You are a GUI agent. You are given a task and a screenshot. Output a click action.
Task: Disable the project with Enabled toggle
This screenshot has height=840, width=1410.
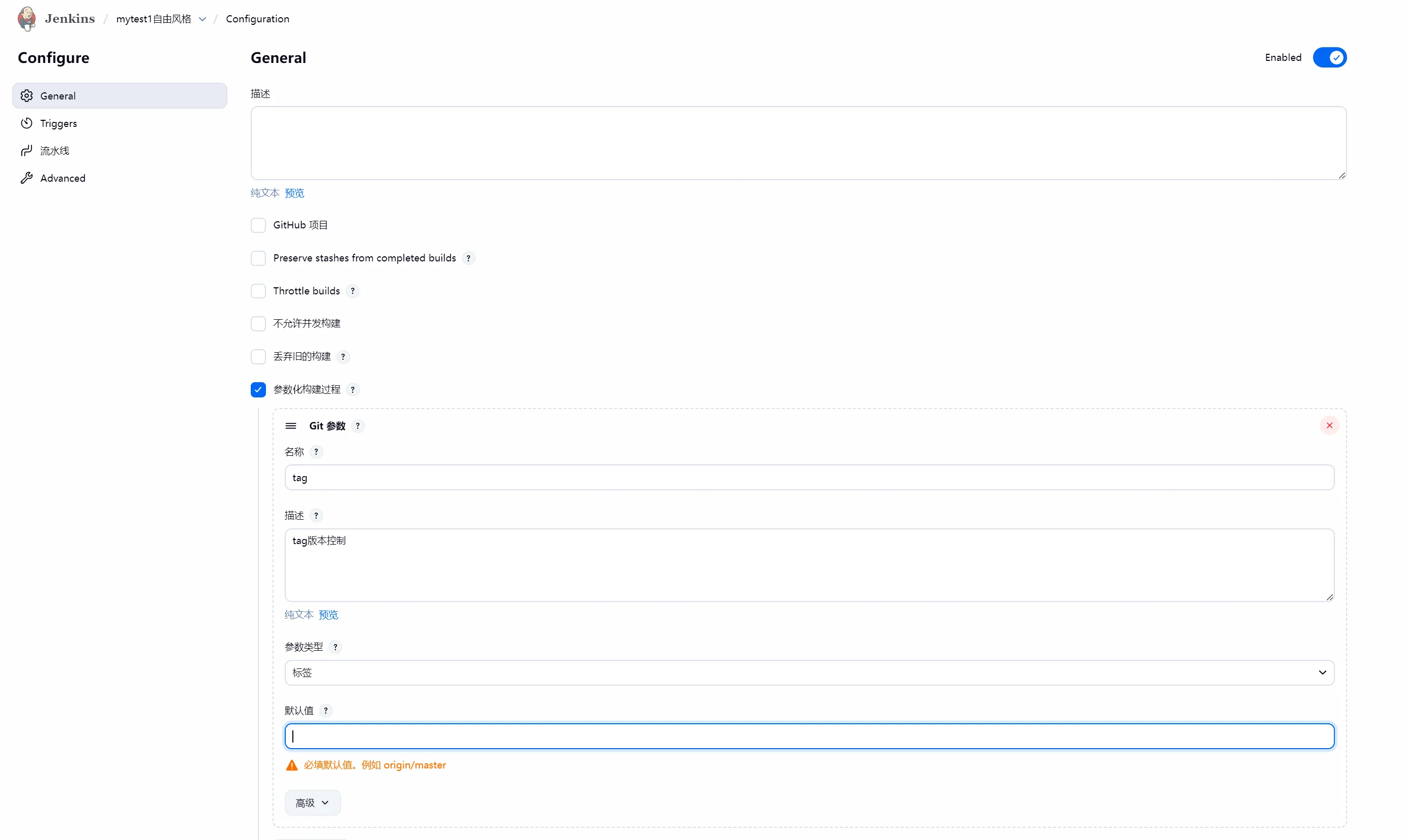[1329, 58]
